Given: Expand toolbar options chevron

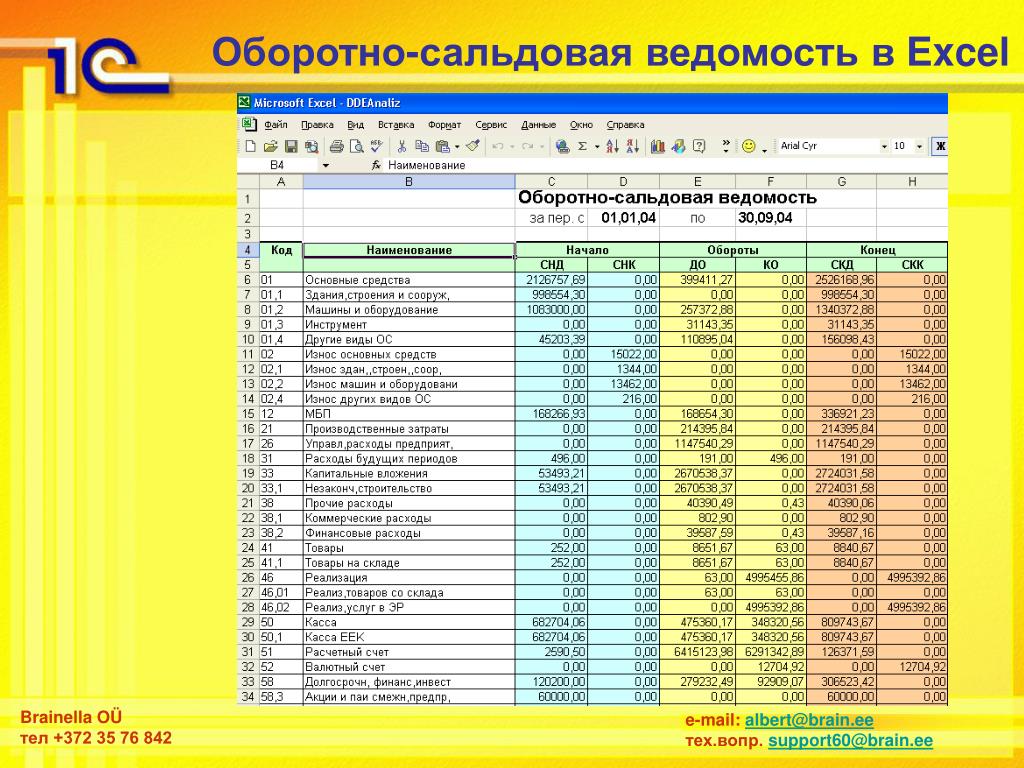Looking at the screenshot, I should click(726, 146).
